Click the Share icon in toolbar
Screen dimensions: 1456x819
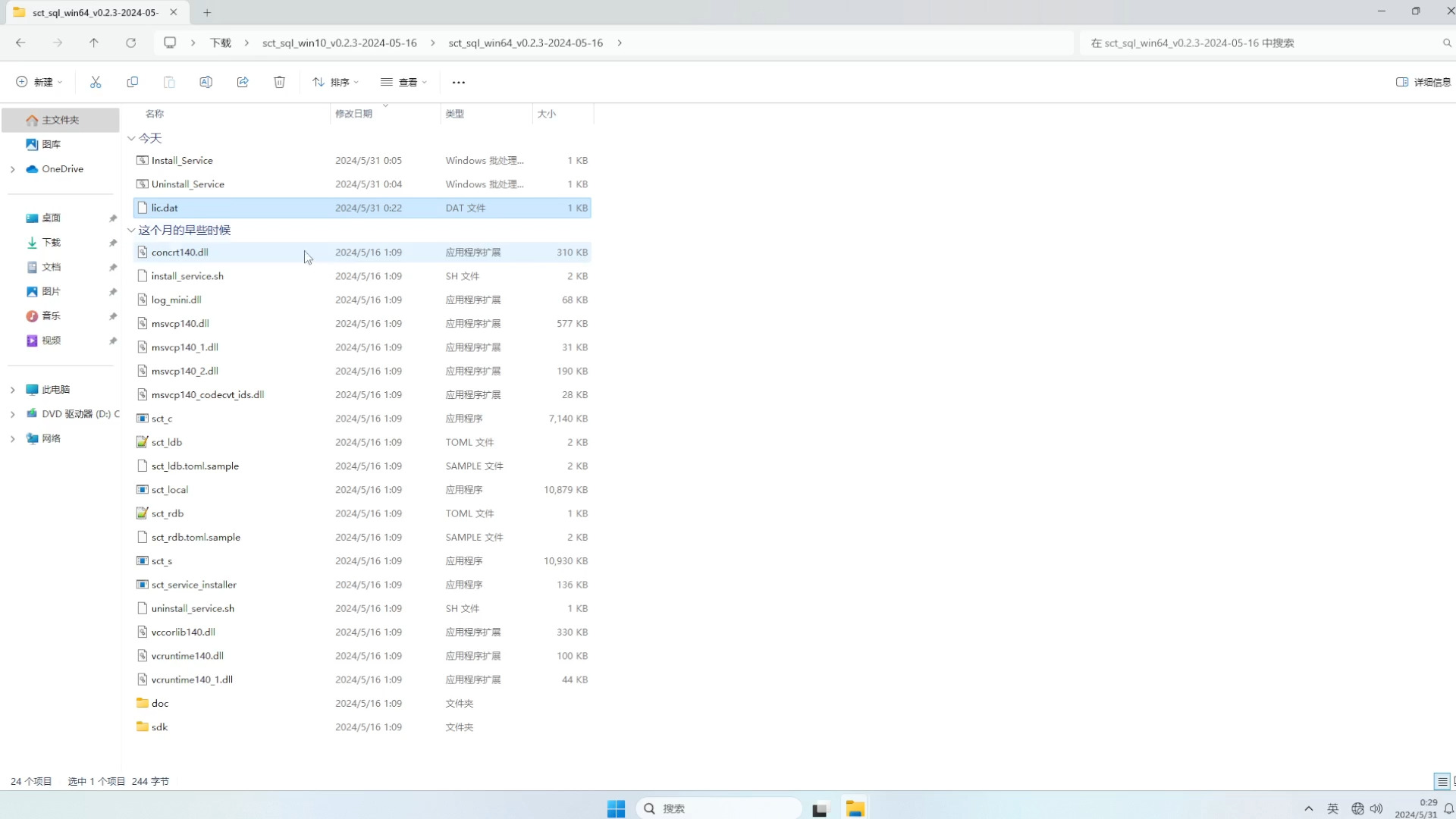[x=243, y=82]
